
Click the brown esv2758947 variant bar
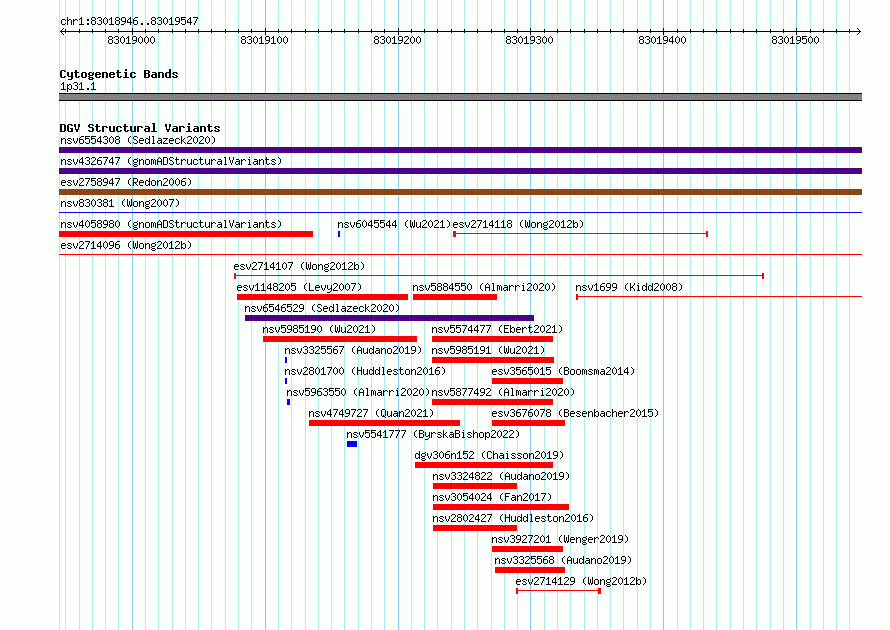[460, 192]
